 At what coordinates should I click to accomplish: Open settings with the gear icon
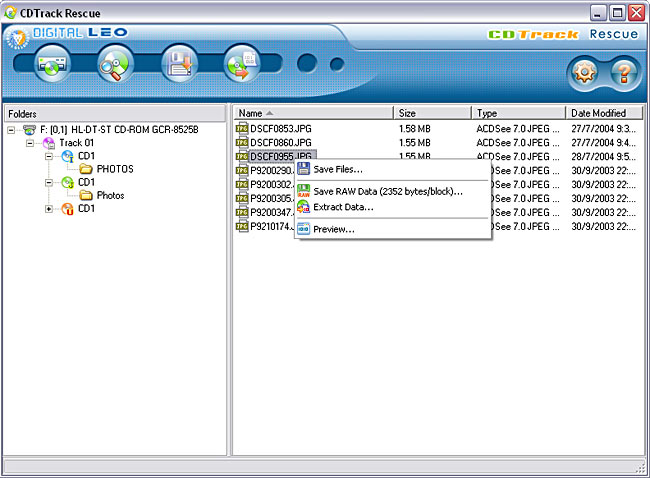(x=585, y=73)
